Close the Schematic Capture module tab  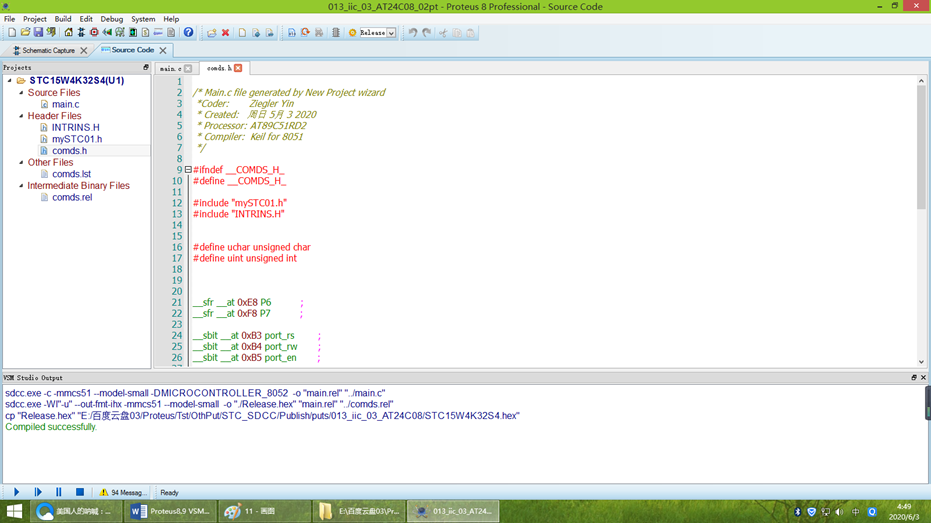tap(84, 50)
